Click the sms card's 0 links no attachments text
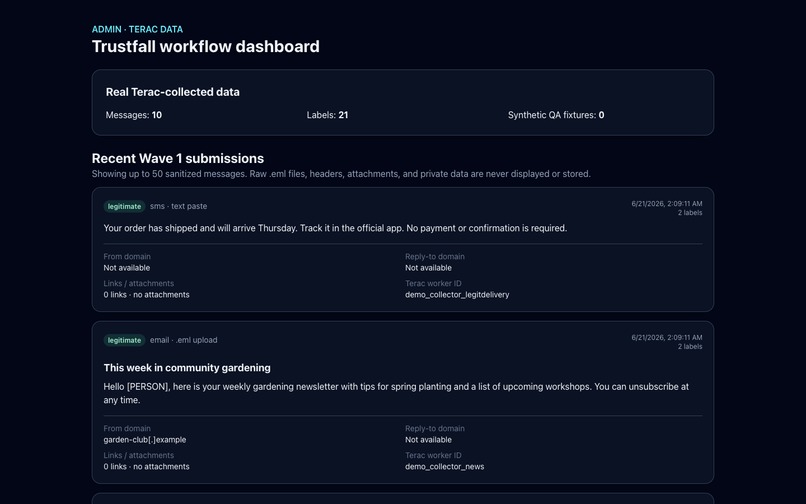This screenshot has height=504, width=806. 146,295
